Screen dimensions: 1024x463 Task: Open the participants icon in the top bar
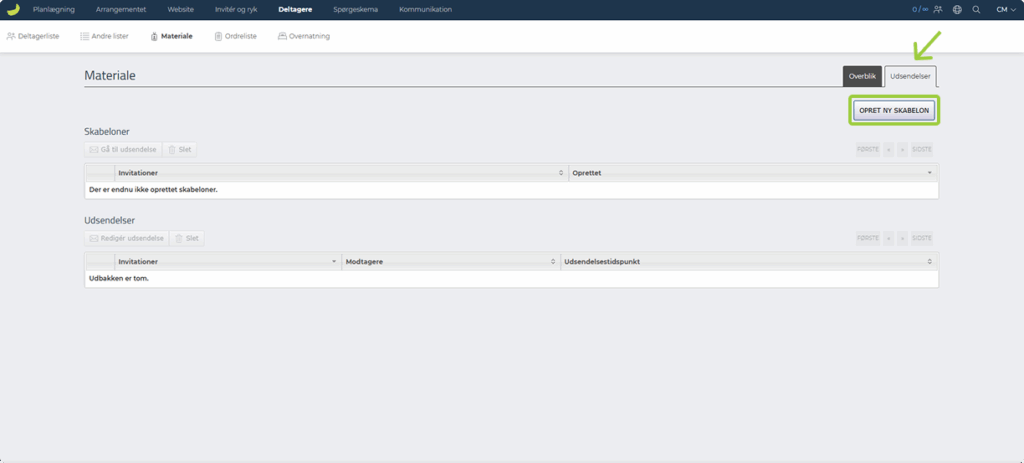938,10
